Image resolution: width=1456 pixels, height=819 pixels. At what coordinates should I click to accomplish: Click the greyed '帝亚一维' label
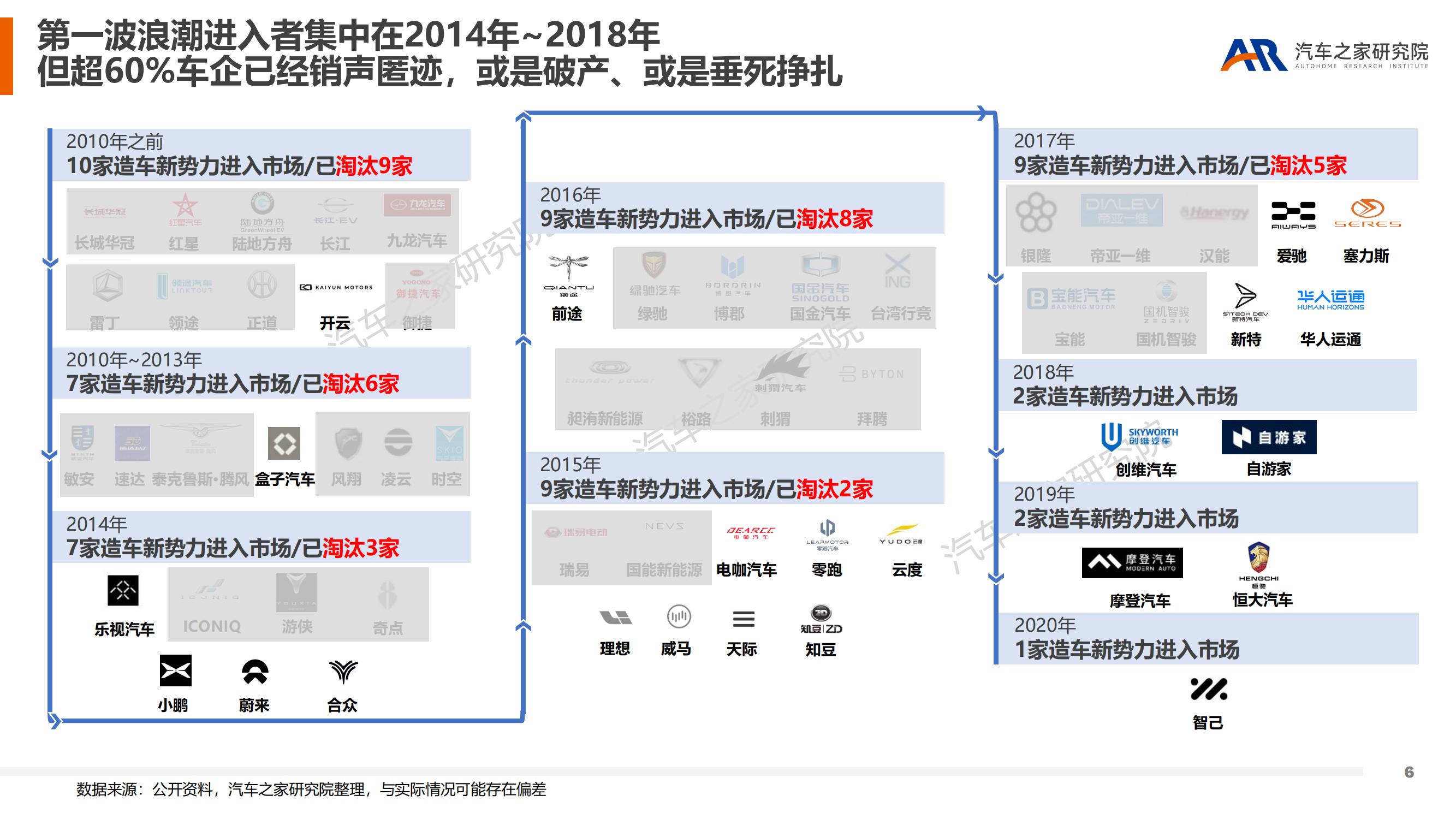click(1120, 256)
